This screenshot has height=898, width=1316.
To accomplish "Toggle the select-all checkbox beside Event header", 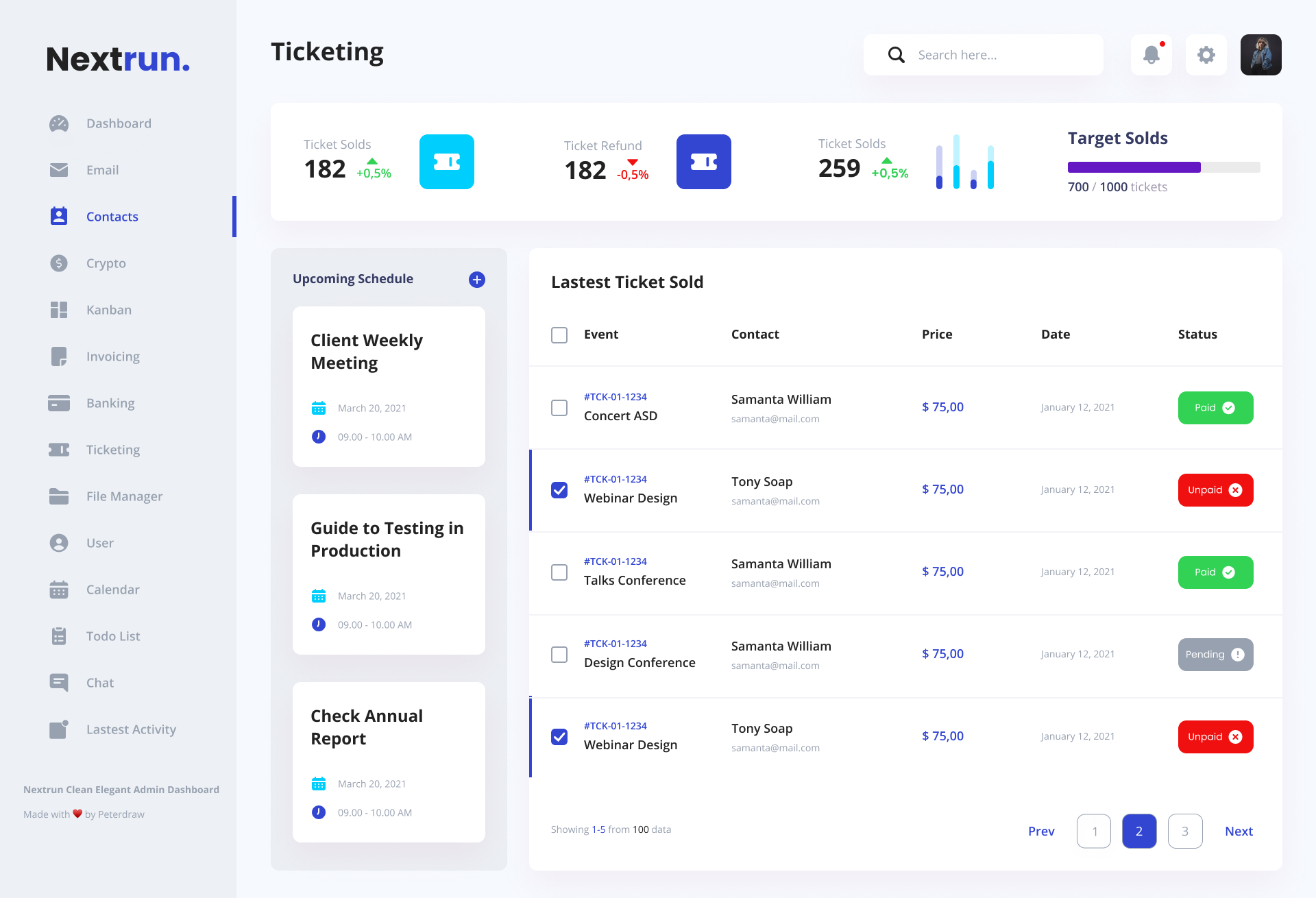I will [x=559, y=335].
